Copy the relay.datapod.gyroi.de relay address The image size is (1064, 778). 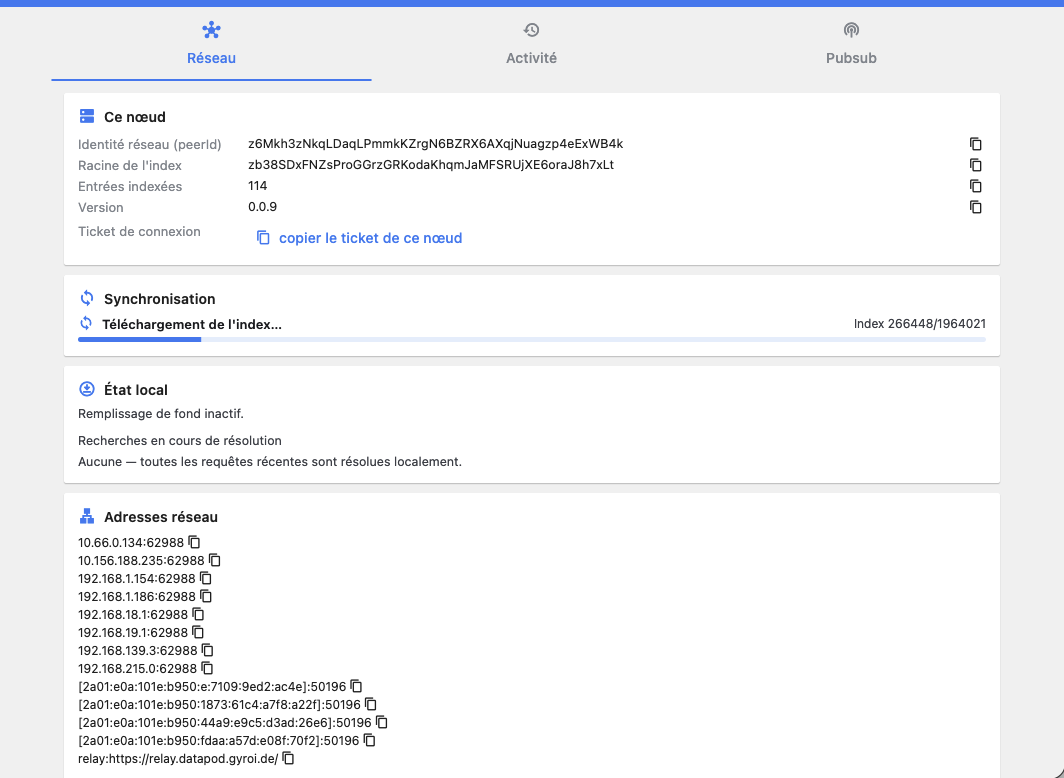tap(288, 758)
